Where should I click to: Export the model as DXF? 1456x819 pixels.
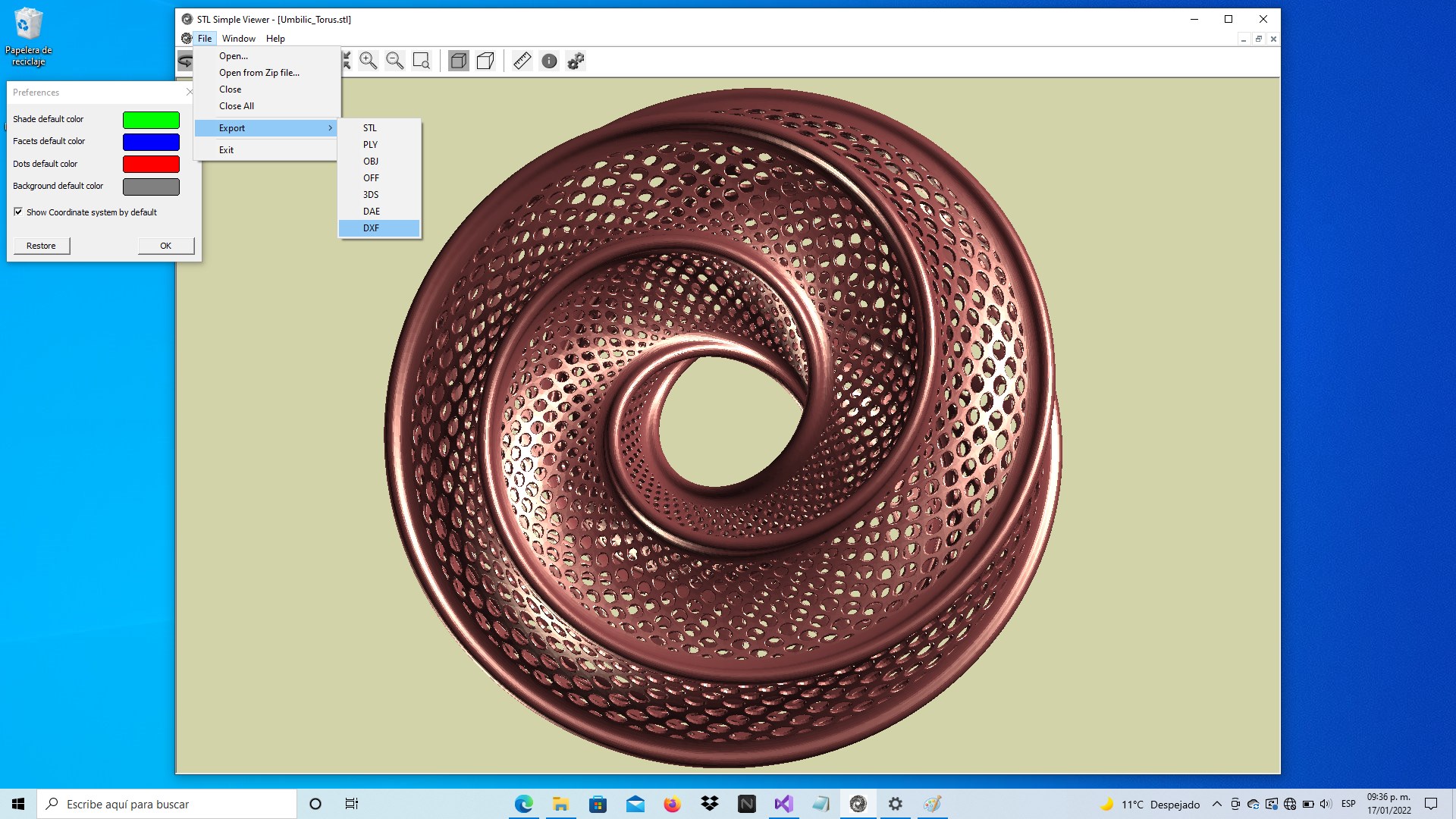click(379, 228)
